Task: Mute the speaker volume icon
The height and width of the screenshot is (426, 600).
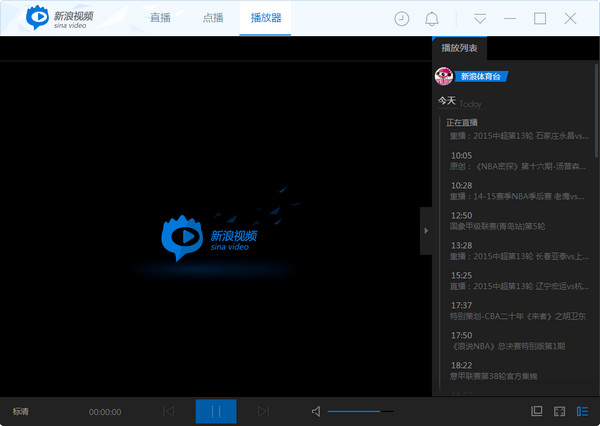Action: 316,411
